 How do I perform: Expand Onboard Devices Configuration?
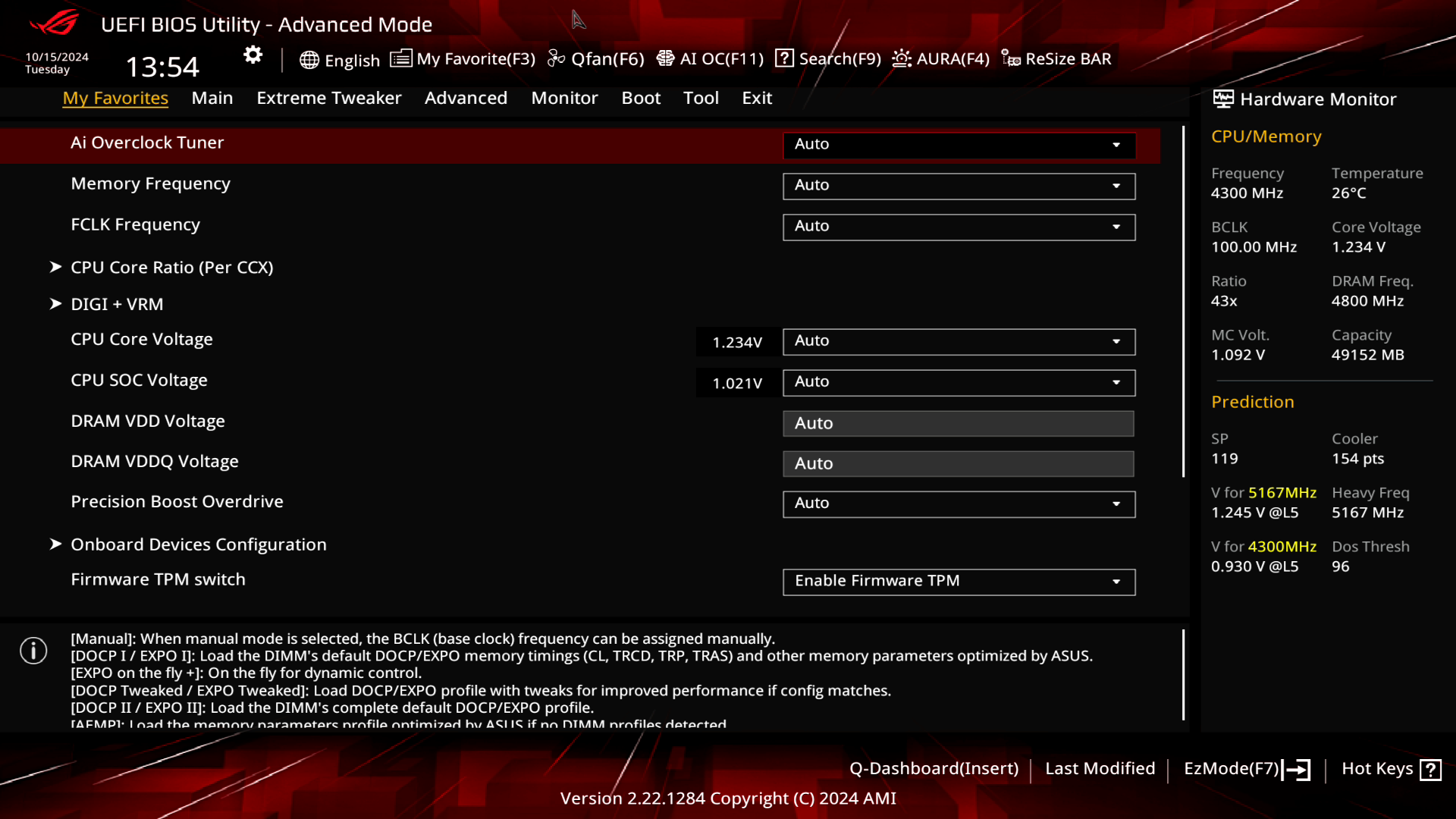tap(198, 544)
